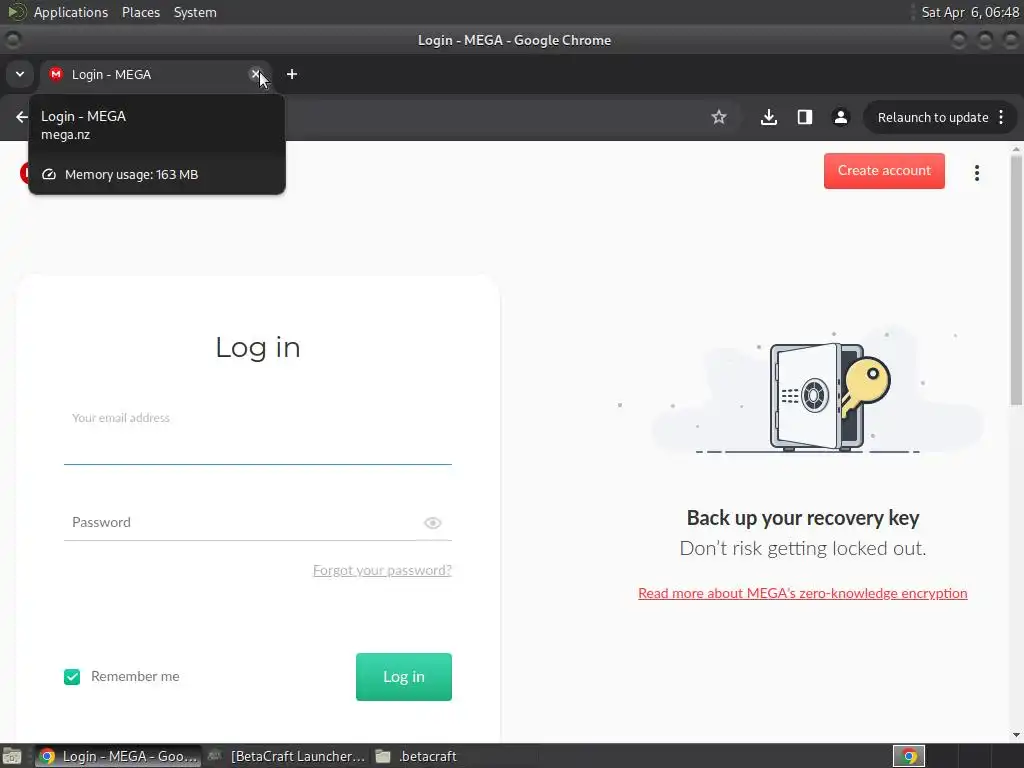This screenshot has height=768, width=1024.
Task: Click the show desktop icon in taskbar
Action: 12,756
